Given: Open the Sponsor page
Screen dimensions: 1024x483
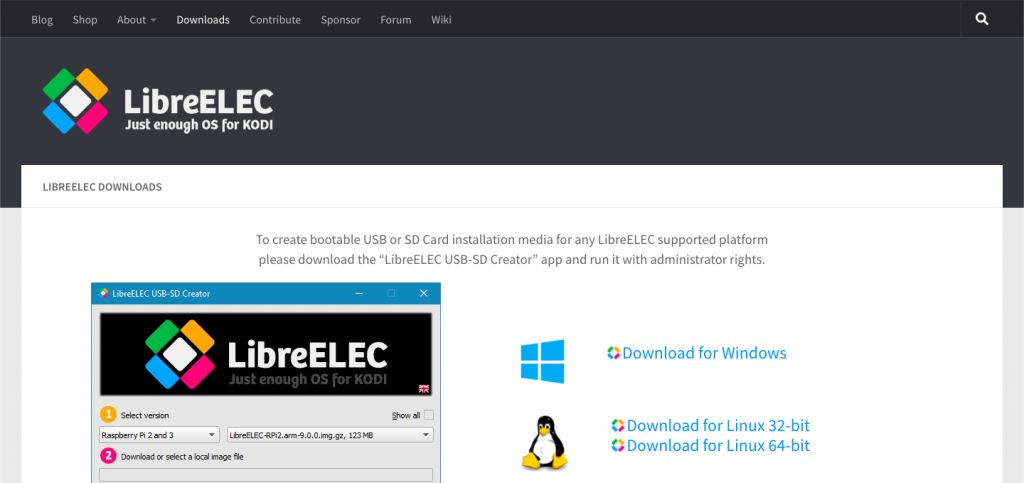Looking at the screenshot, I should (340, 20).
